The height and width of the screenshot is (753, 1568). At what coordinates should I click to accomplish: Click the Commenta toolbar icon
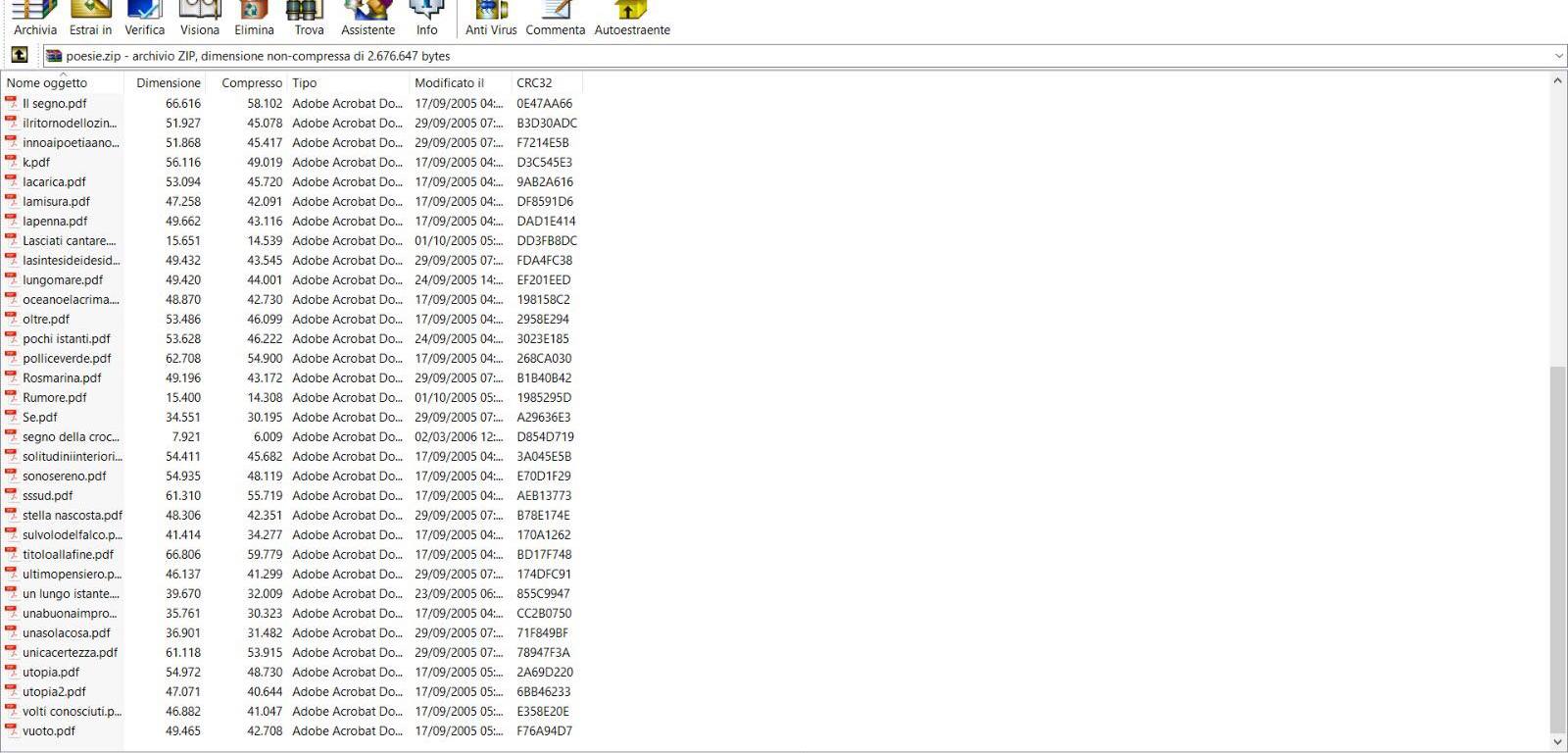pyautogui.click(x=555, y=18)
